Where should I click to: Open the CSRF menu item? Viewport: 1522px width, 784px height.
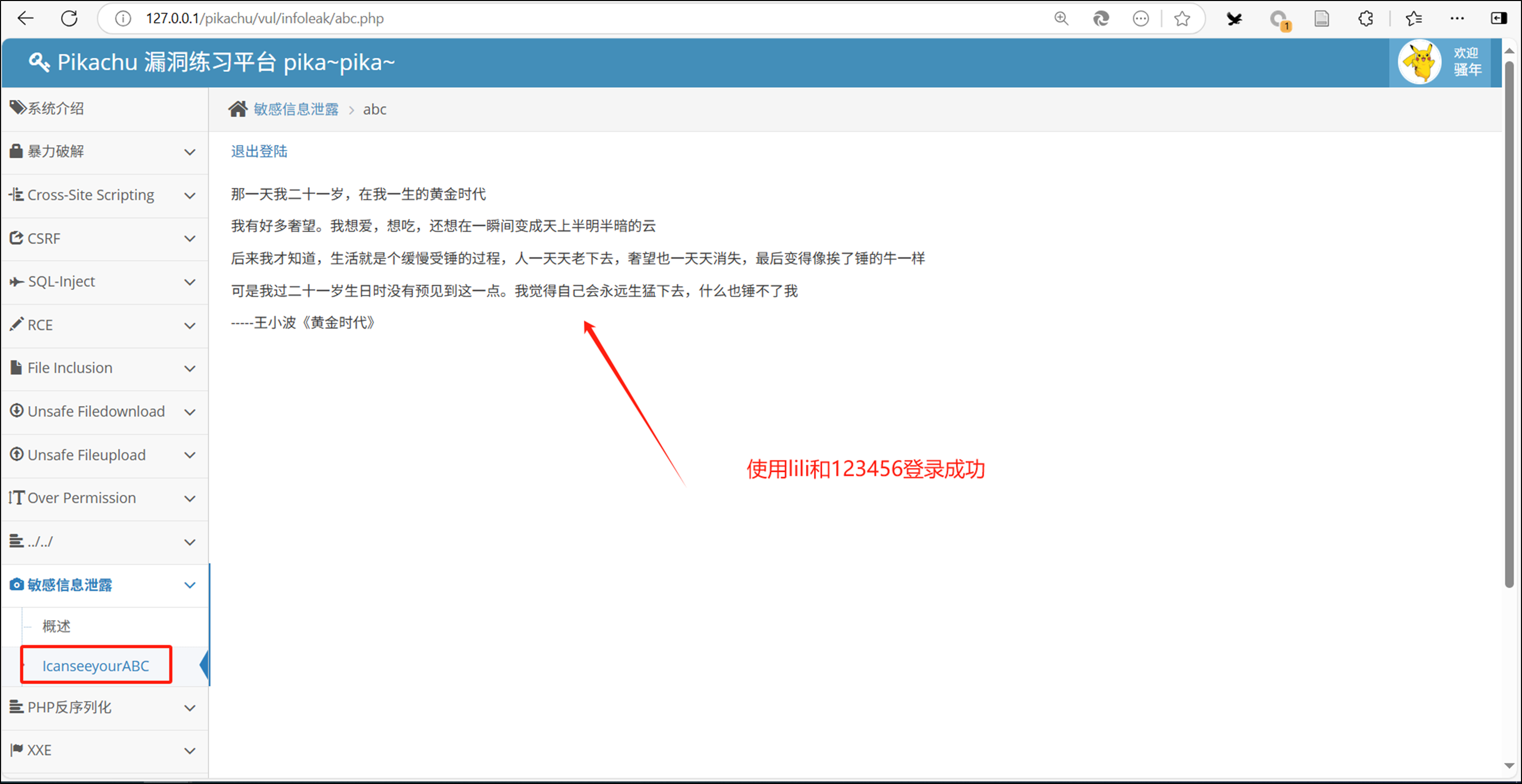pos(105,238)
